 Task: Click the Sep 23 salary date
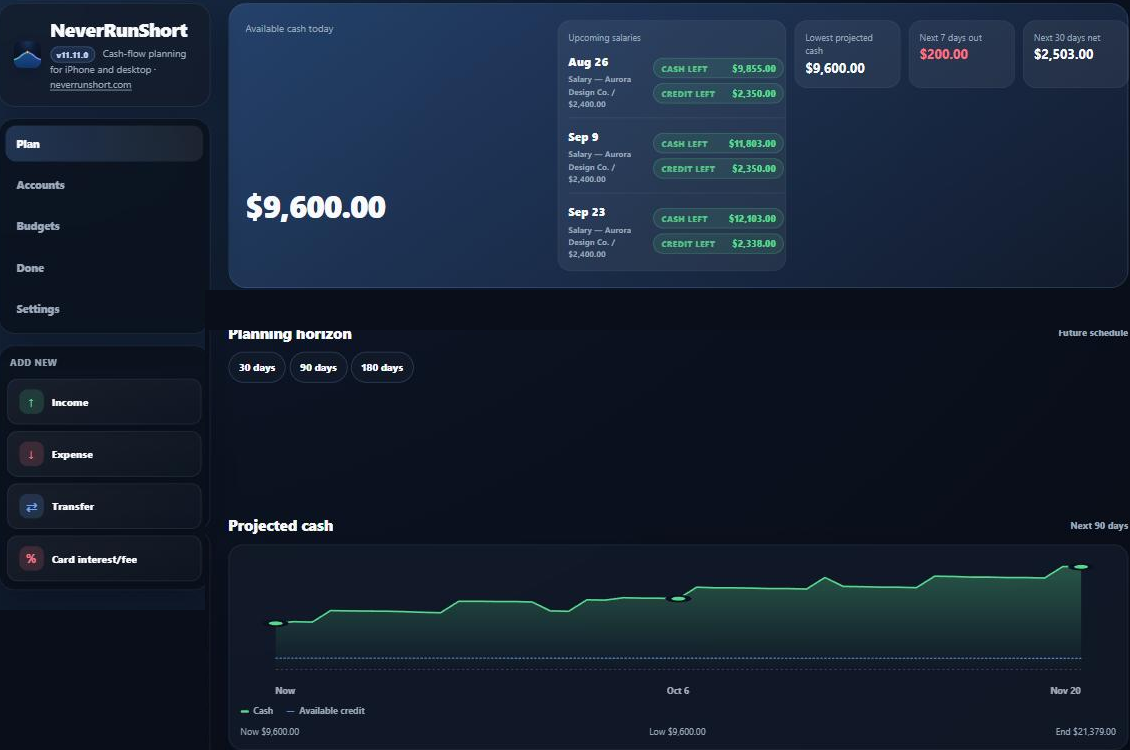[x=587, y=212]
